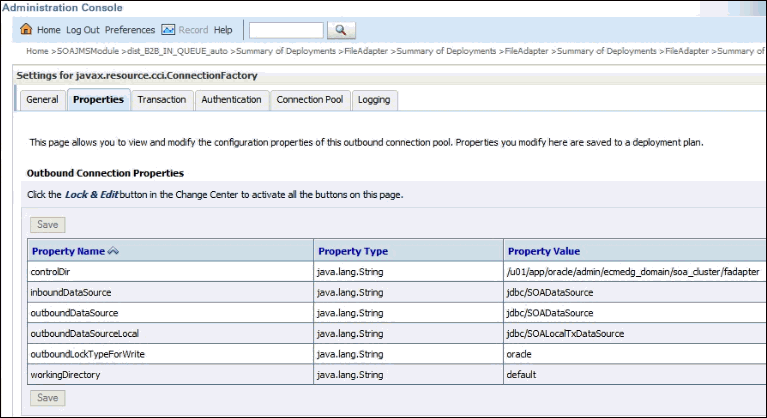Click the Save button above the table
This screenshot has width=767, height=418.
47,225
